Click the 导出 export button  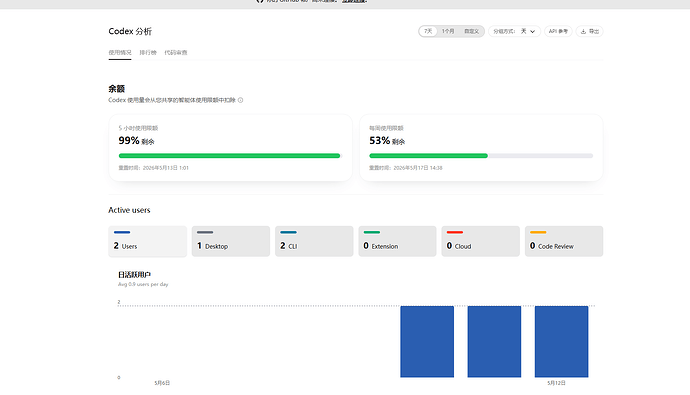point(589,31)
